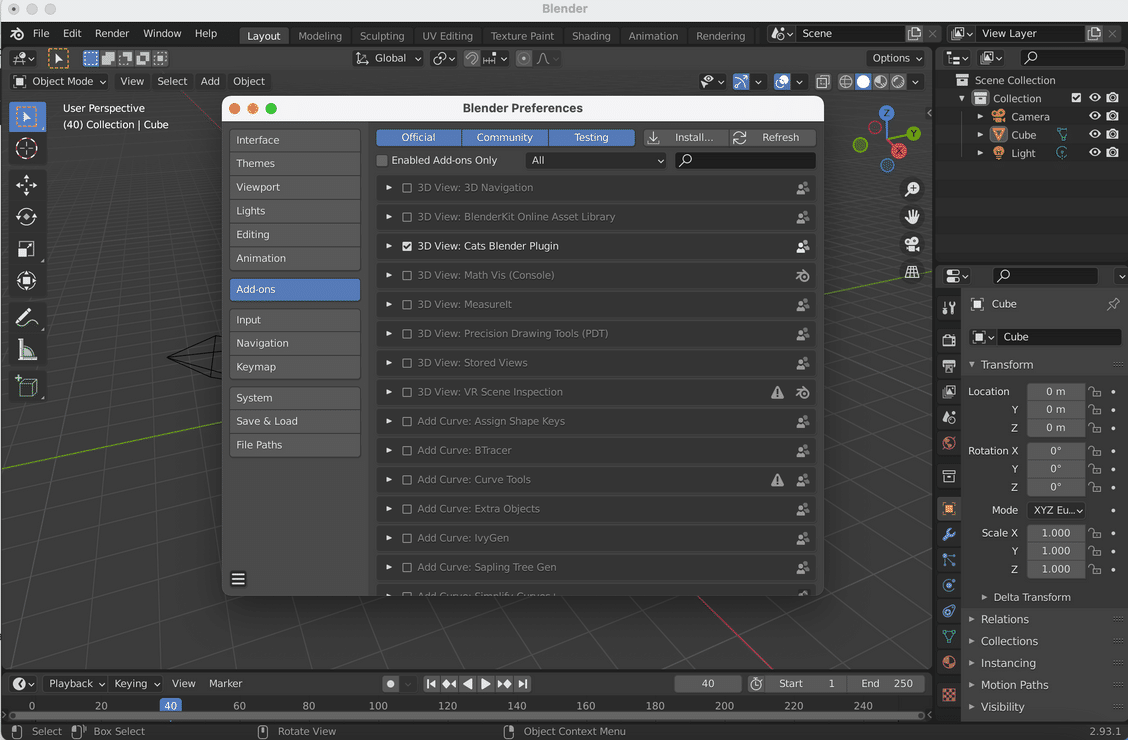Open the Render menu
This screenshot has height=740, width=1128.
111,32
